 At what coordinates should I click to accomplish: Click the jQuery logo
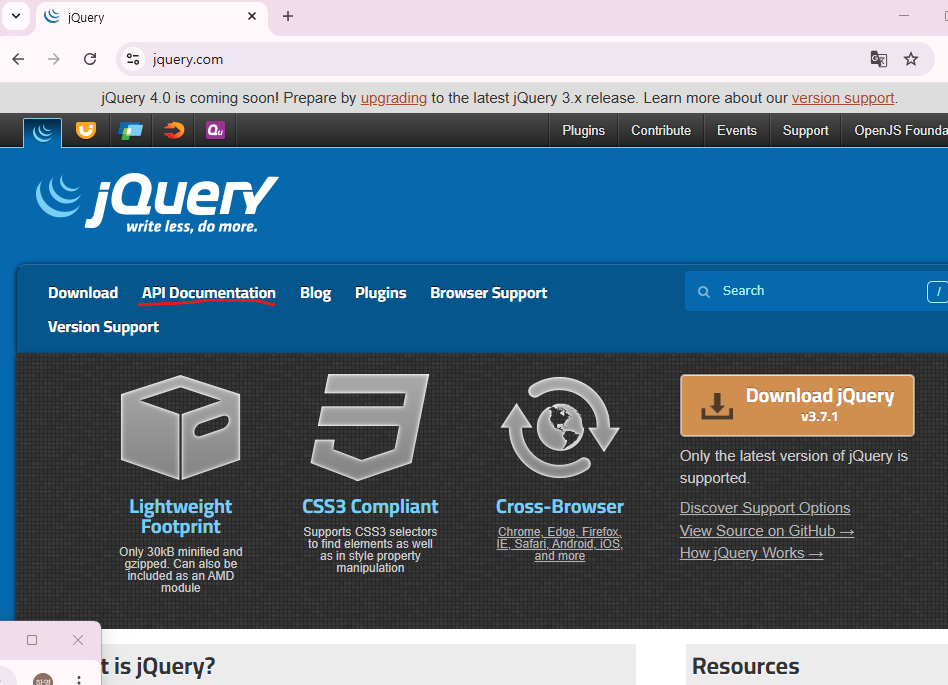(x=157, y=204)
